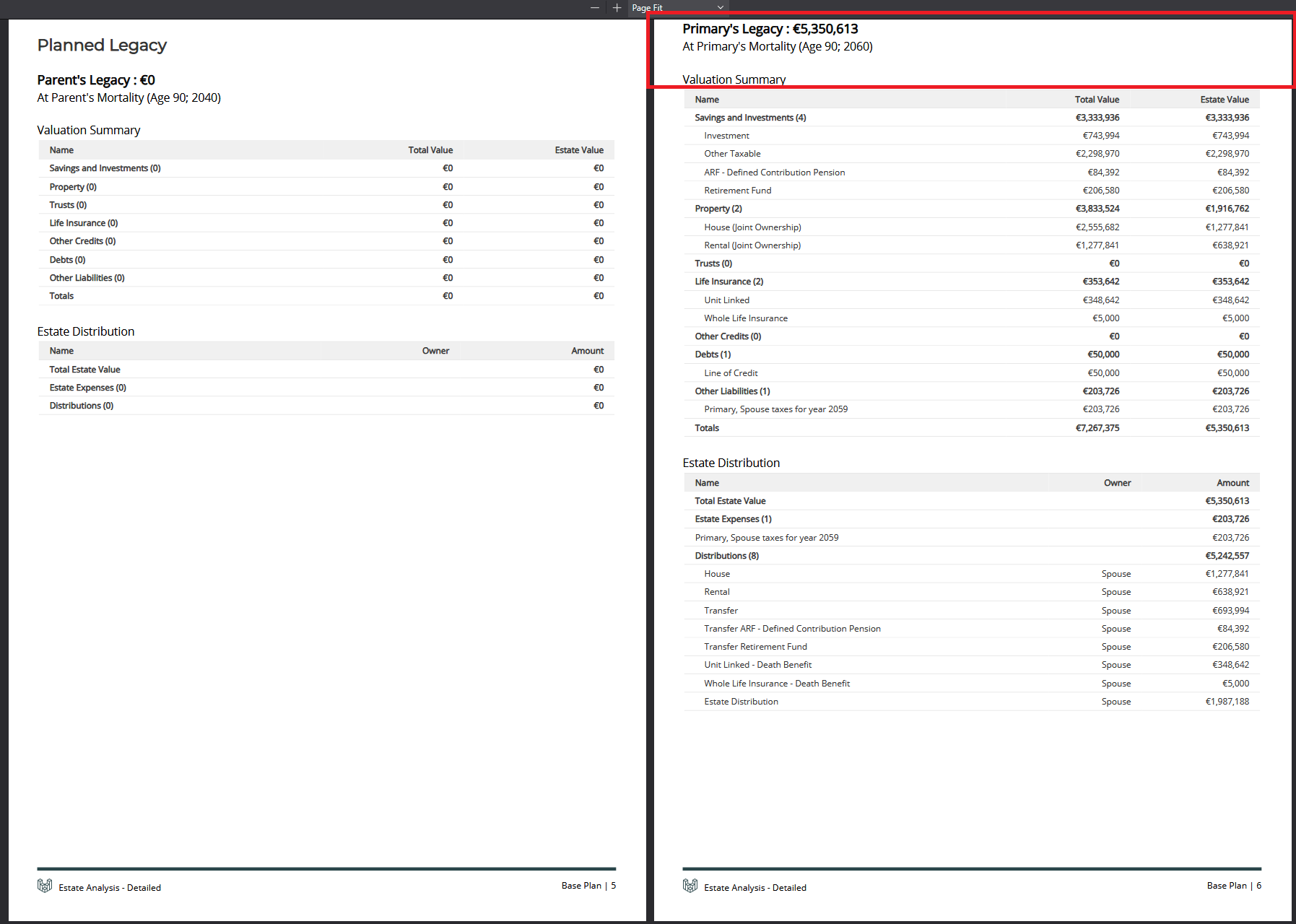
Task: Expand the Savings and Investments (4) row
Action: 749,117
